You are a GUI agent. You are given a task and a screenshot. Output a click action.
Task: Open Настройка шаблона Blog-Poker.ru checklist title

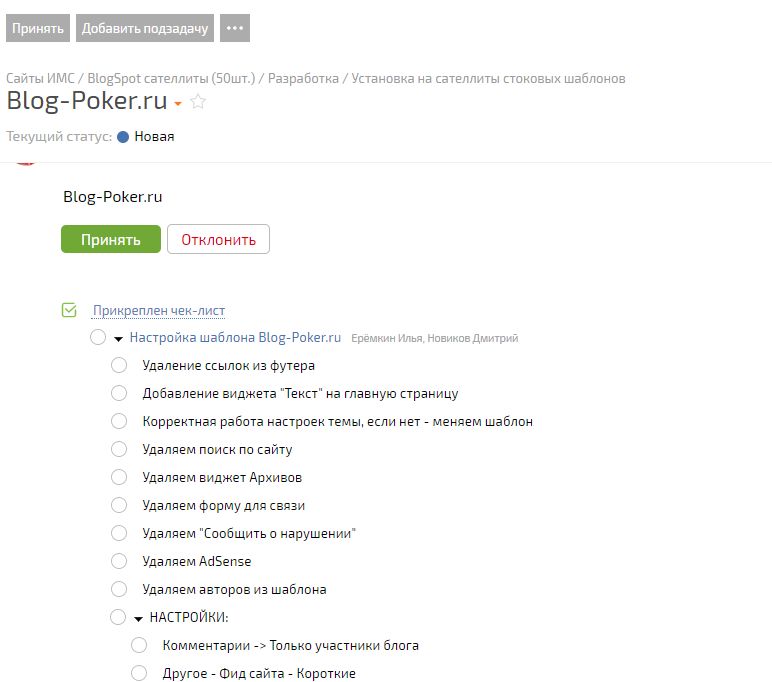236,338
